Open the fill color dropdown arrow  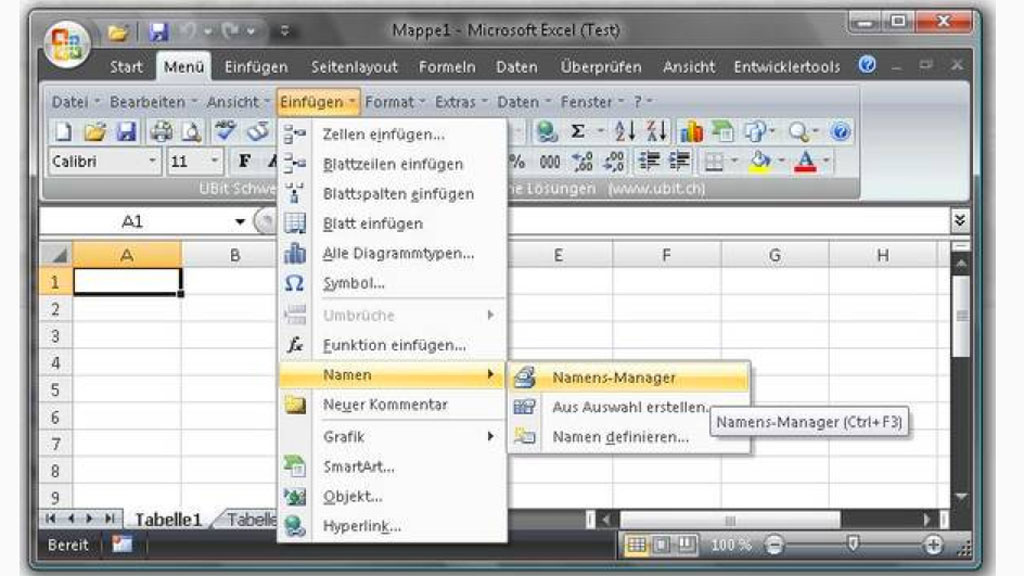781,159
